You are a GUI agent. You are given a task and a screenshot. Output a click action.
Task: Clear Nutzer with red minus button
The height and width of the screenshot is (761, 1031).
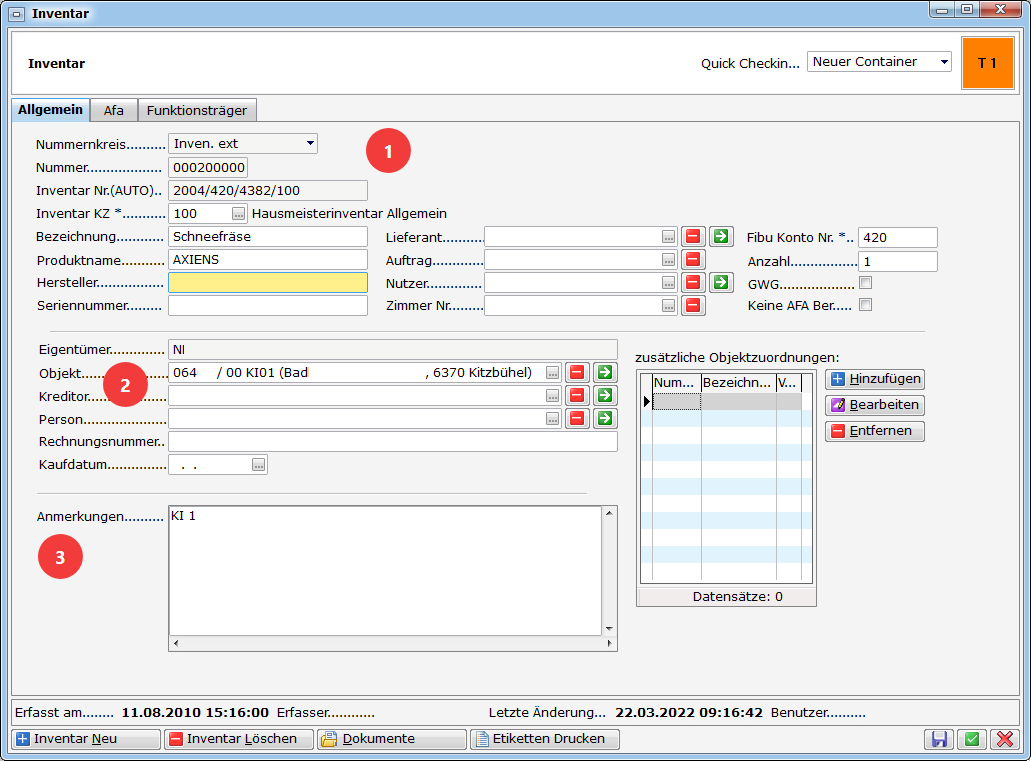coord(693,282)
